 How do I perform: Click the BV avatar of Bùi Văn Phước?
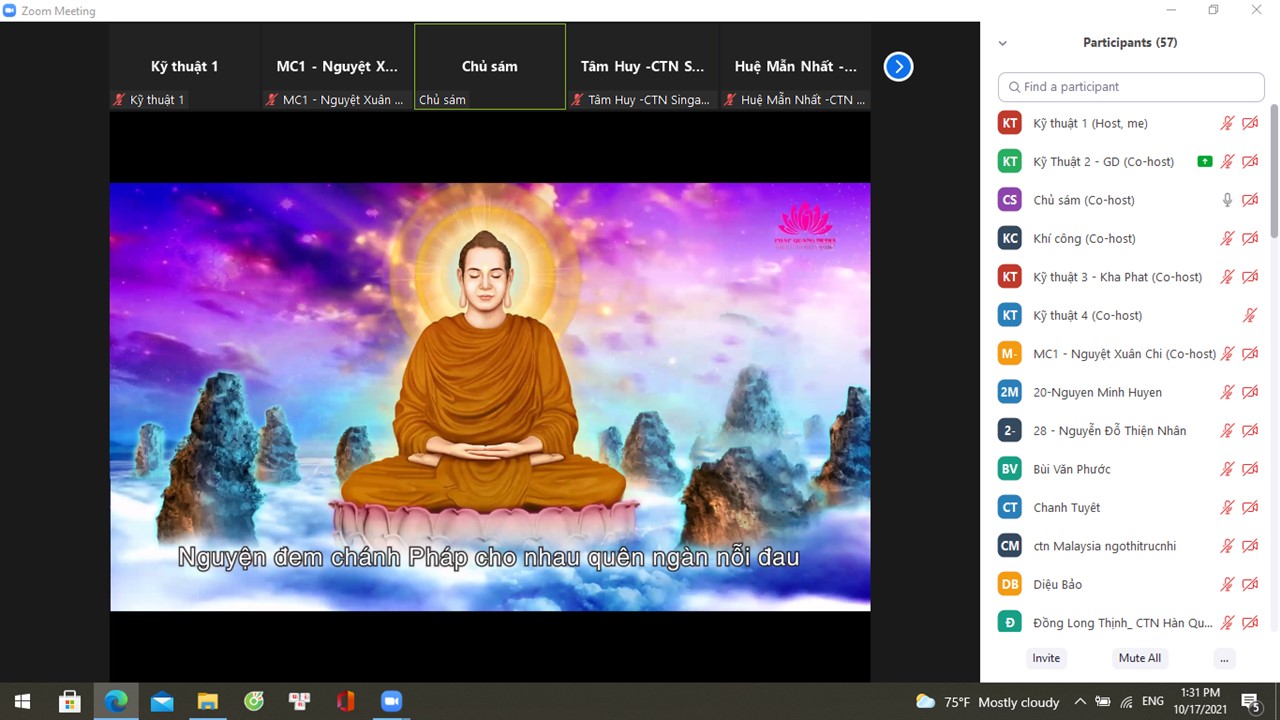[1010, 469]
